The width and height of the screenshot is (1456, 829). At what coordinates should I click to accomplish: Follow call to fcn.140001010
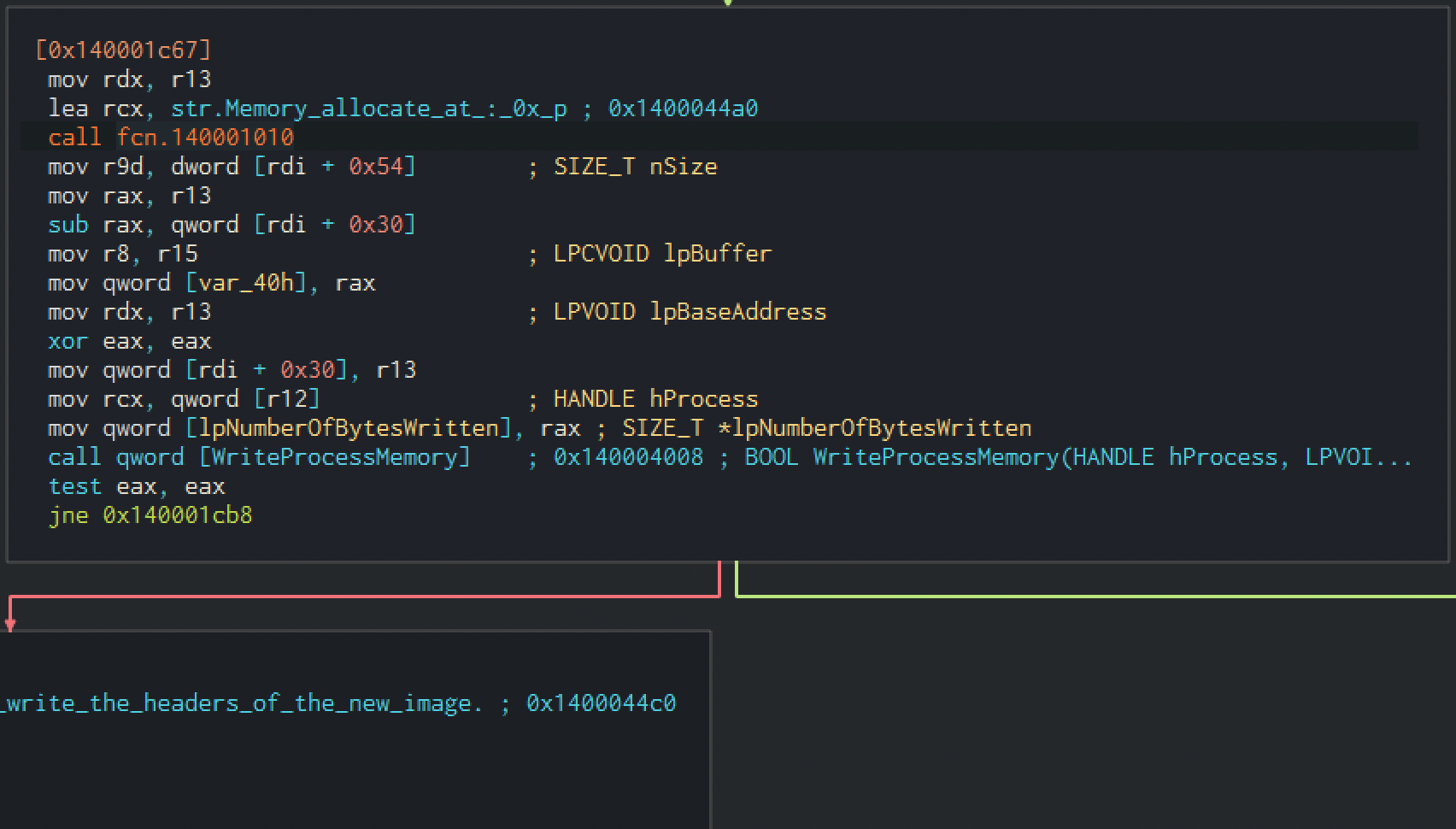coord(205,138)
